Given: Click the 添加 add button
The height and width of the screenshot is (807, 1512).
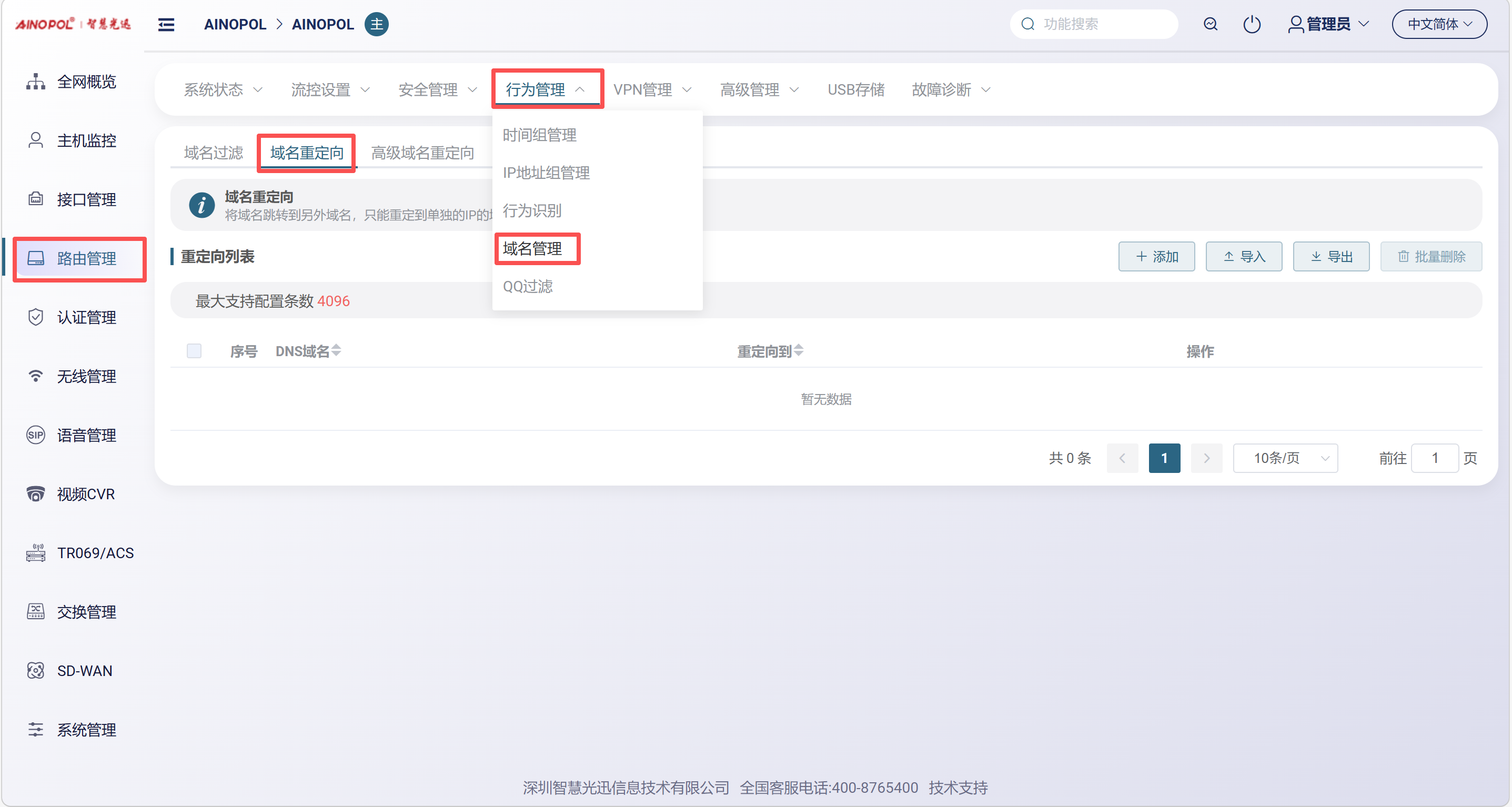Looking at the screenshot, I should click(1156, 257).
